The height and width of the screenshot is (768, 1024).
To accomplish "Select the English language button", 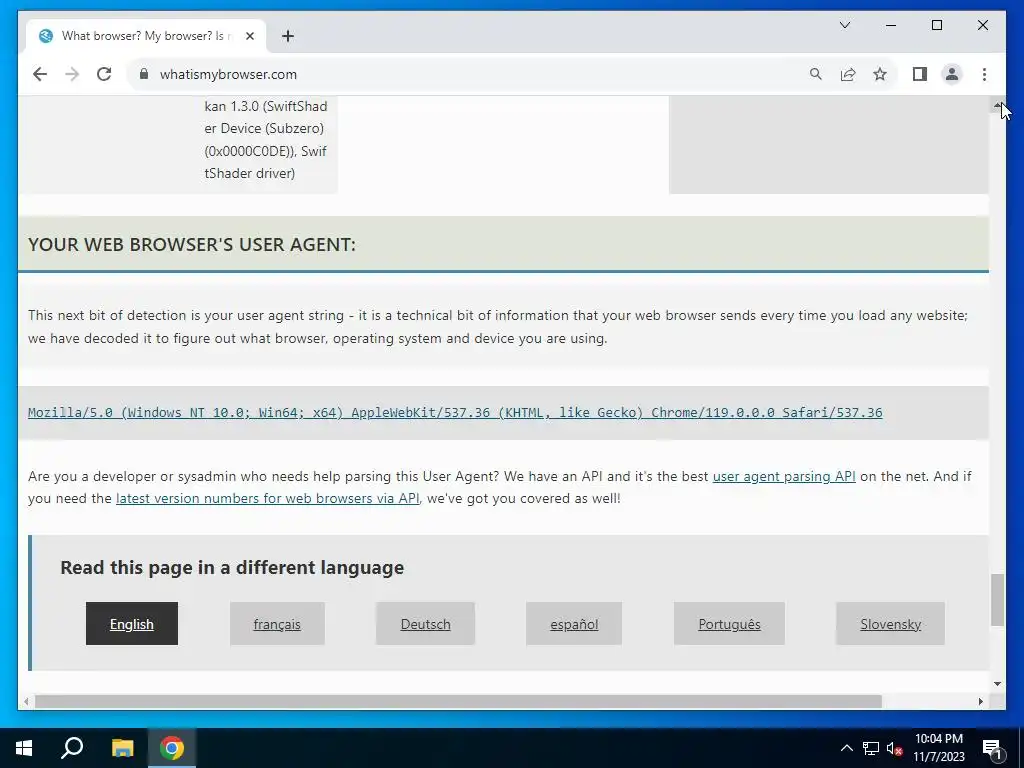I will pos(132,624).
